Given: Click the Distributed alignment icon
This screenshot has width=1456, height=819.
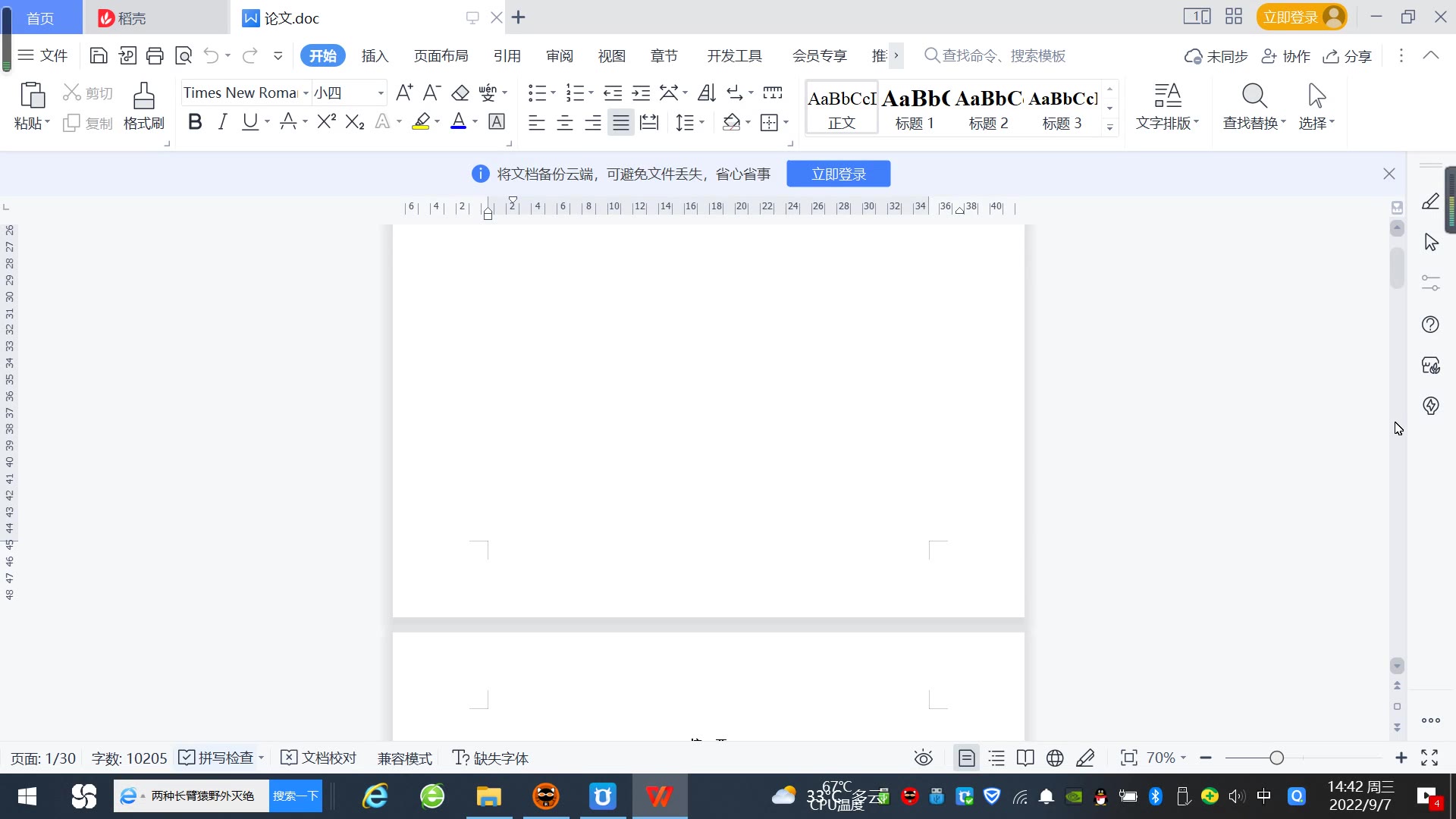Looking at the screenshot, I should tap(649, 122).
